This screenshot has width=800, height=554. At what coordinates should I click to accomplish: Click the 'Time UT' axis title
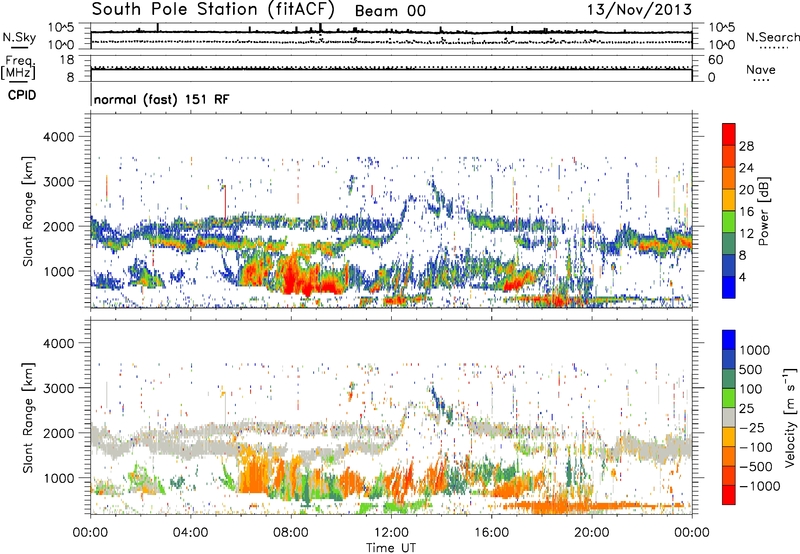pyautogui.click(x=391, y=548)
